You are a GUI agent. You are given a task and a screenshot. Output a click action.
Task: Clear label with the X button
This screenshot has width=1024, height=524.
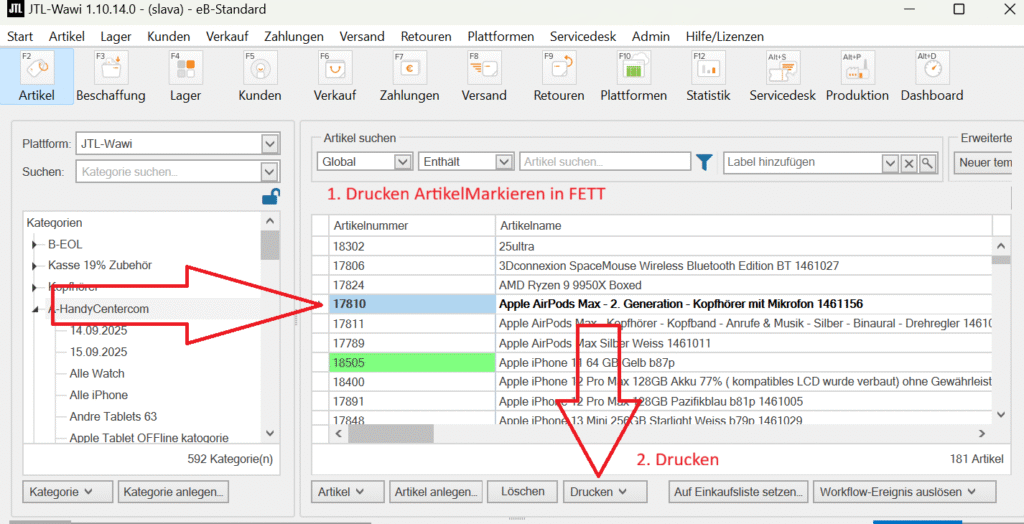(909, 163)
